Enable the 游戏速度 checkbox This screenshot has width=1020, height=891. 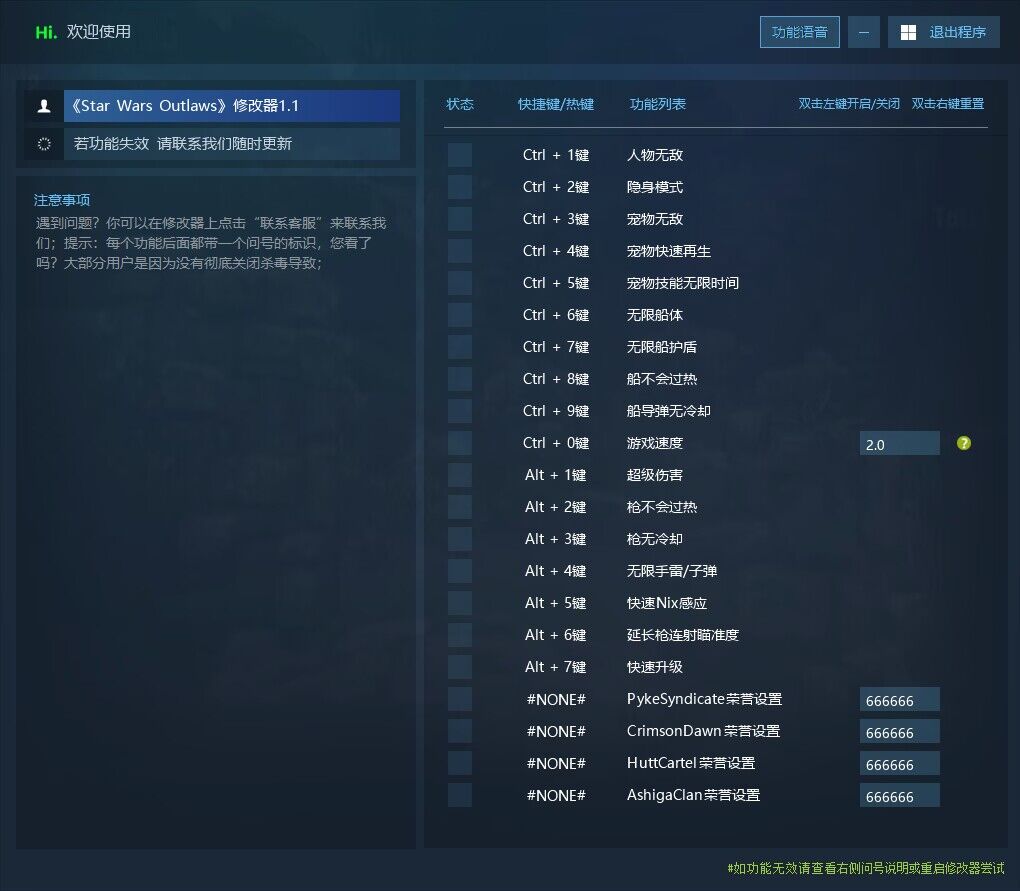[460, 443]
